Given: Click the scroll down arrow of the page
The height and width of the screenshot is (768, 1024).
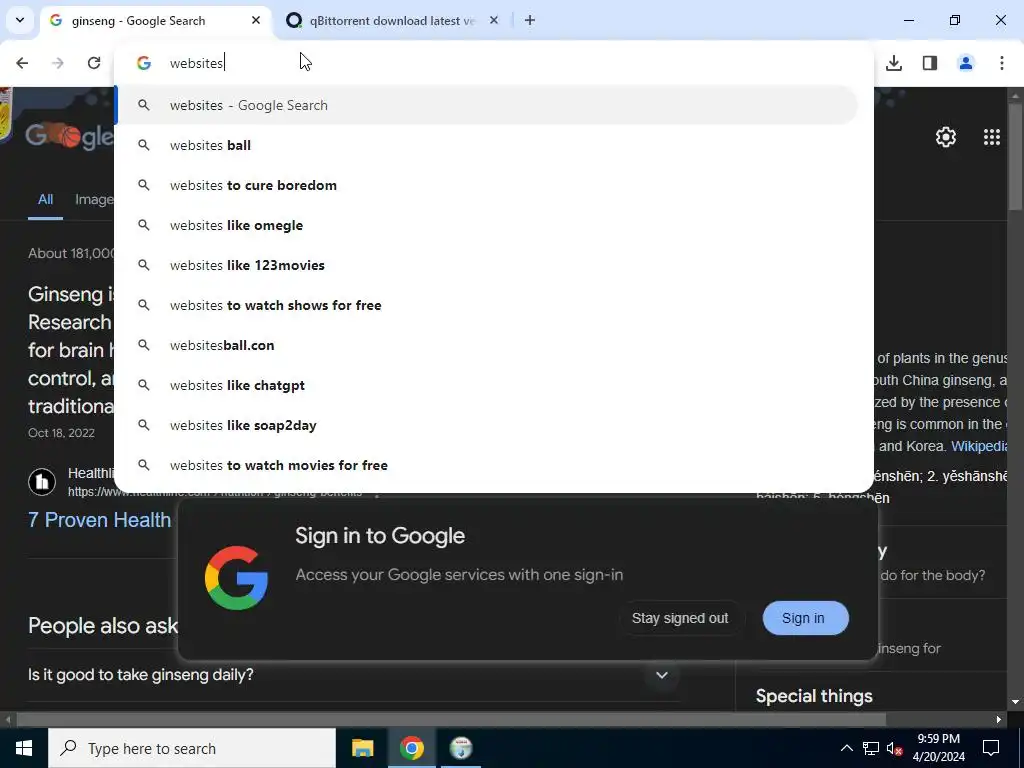Looking at the screenshot, I should [1015, 703].
